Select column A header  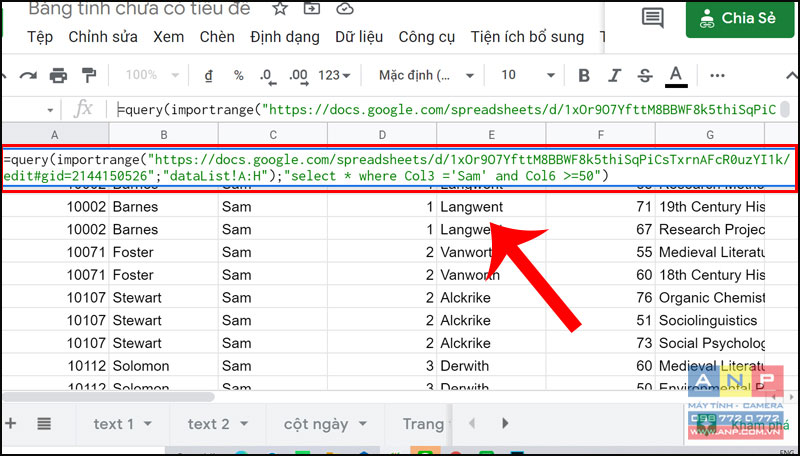(55, 135)
